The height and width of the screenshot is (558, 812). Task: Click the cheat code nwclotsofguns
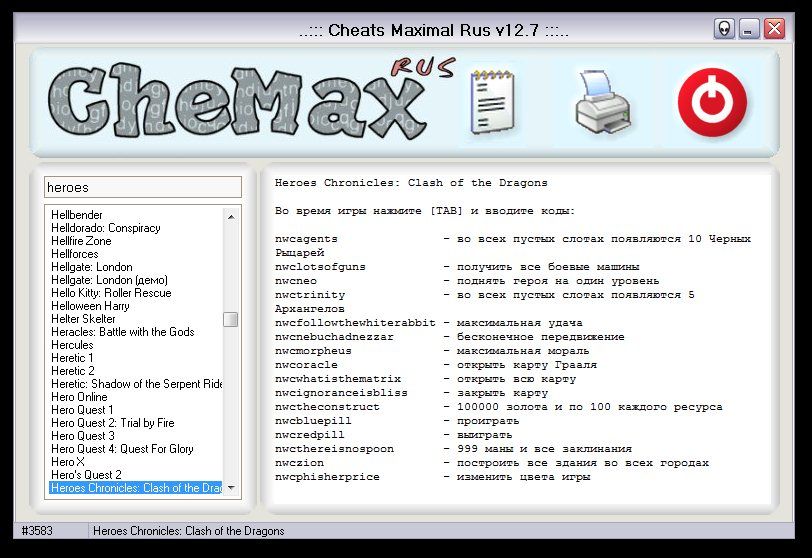[320, 267]
